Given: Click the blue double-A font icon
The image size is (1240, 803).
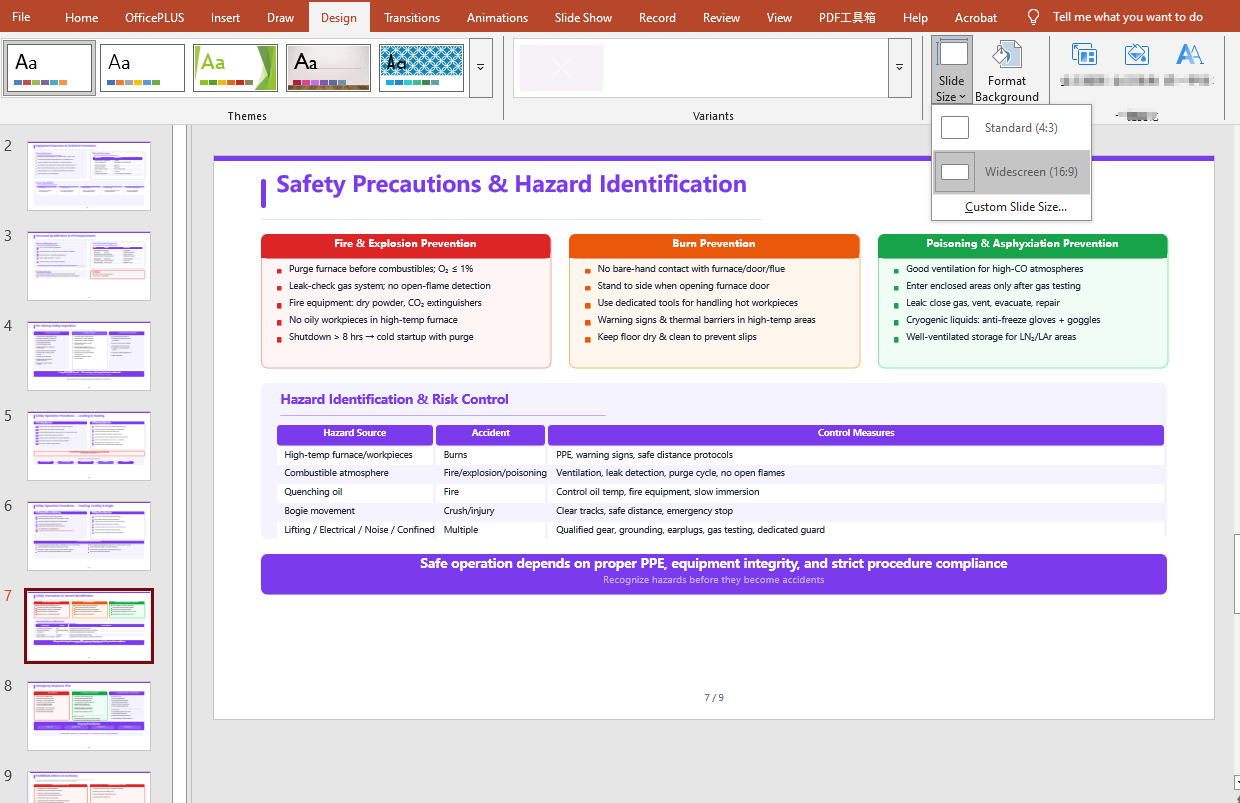Looking at the screenshot, I should [1189, 55].
